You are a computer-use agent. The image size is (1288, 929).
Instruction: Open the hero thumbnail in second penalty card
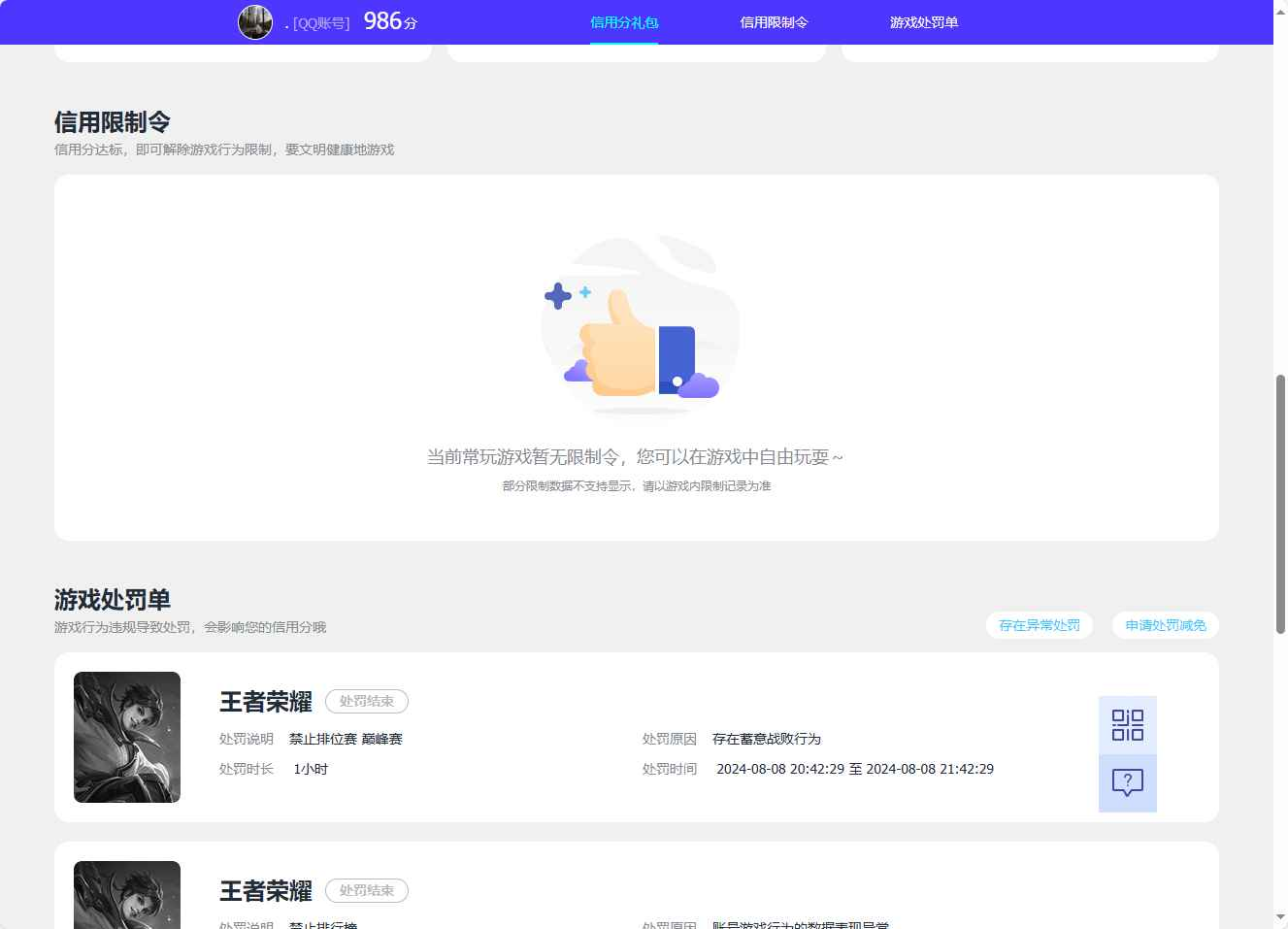click(127, 895)
